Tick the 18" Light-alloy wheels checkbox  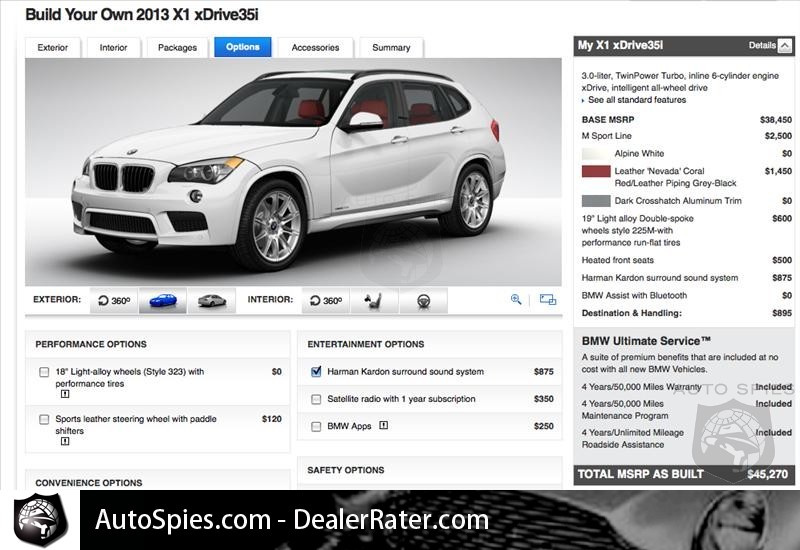tap(44, 372)
